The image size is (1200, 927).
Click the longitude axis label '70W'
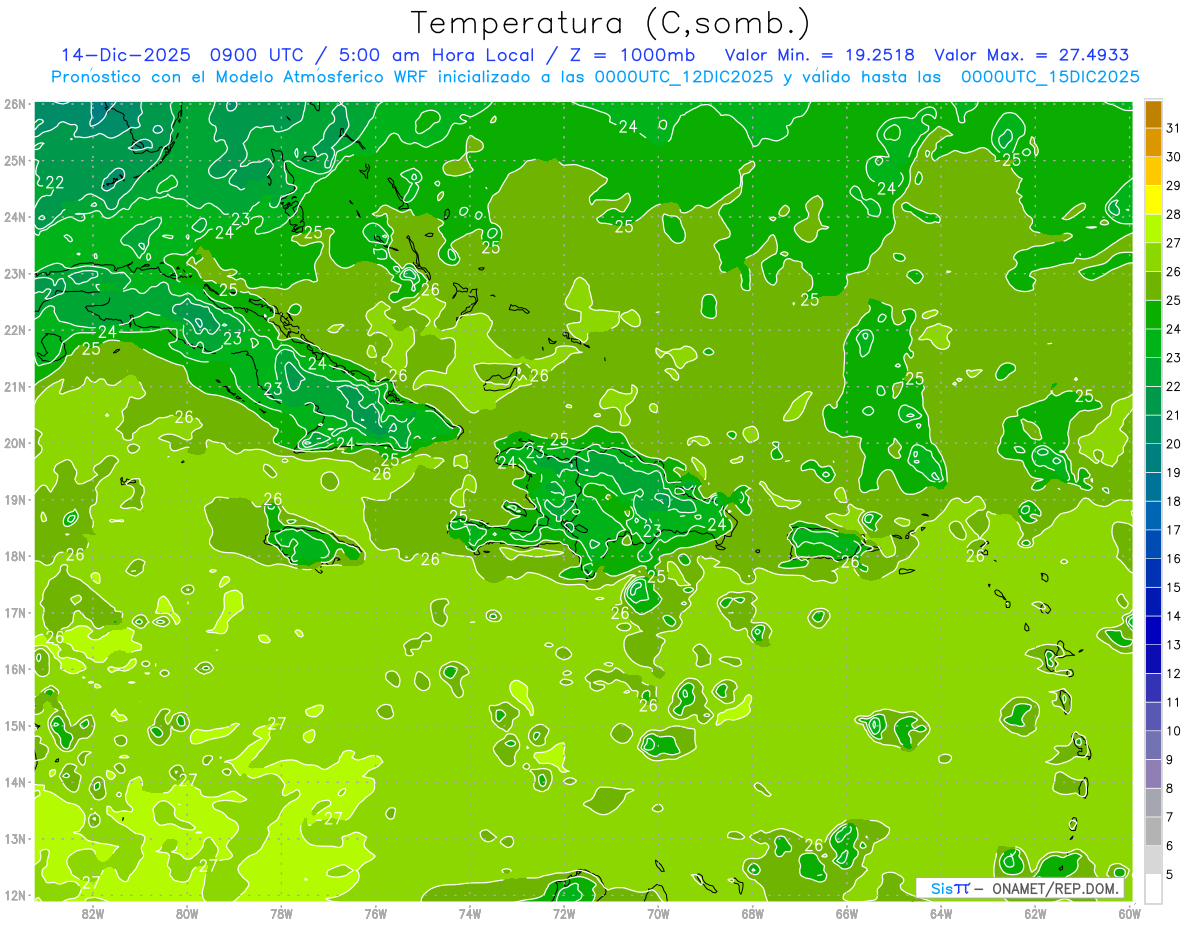pyautogui.click(x=658, y=913)
